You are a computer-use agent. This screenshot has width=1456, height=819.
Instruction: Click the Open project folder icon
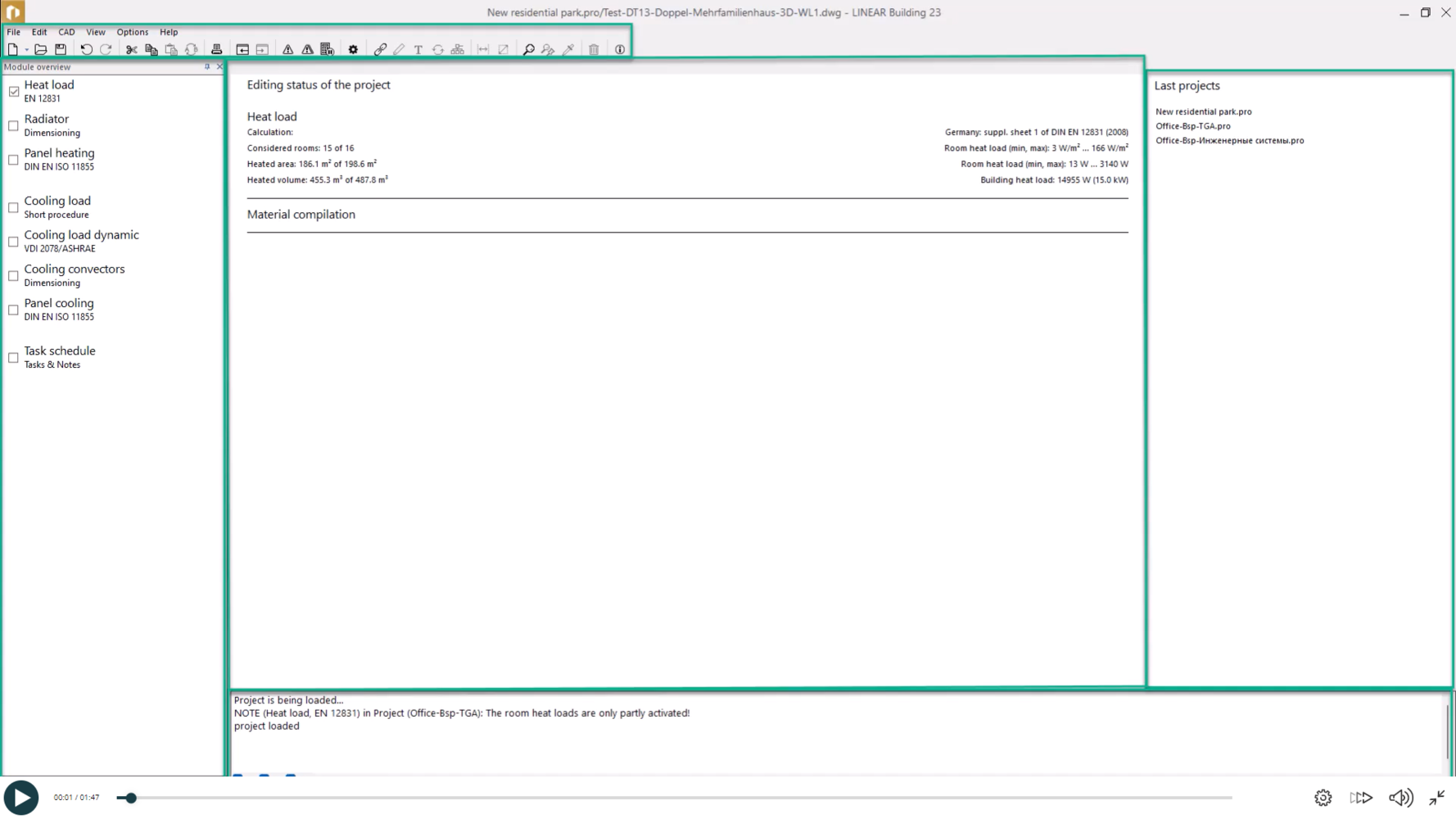pyautogui.click(x=40, y=50)
